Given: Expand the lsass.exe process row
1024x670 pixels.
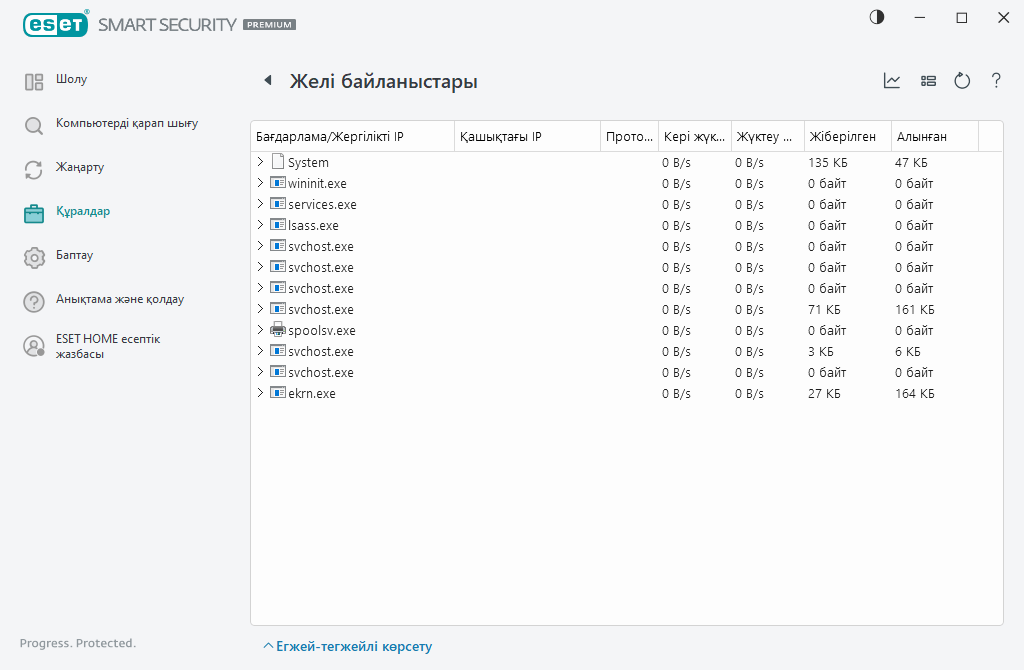Looking at the screenshot, I should point(260,225).
